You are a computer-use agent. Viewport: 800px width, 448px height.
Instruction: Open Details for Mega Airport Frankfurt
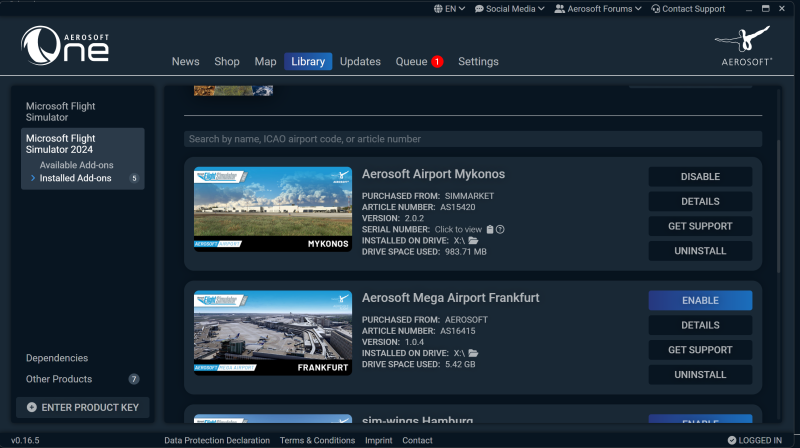(x=700, y=325)
